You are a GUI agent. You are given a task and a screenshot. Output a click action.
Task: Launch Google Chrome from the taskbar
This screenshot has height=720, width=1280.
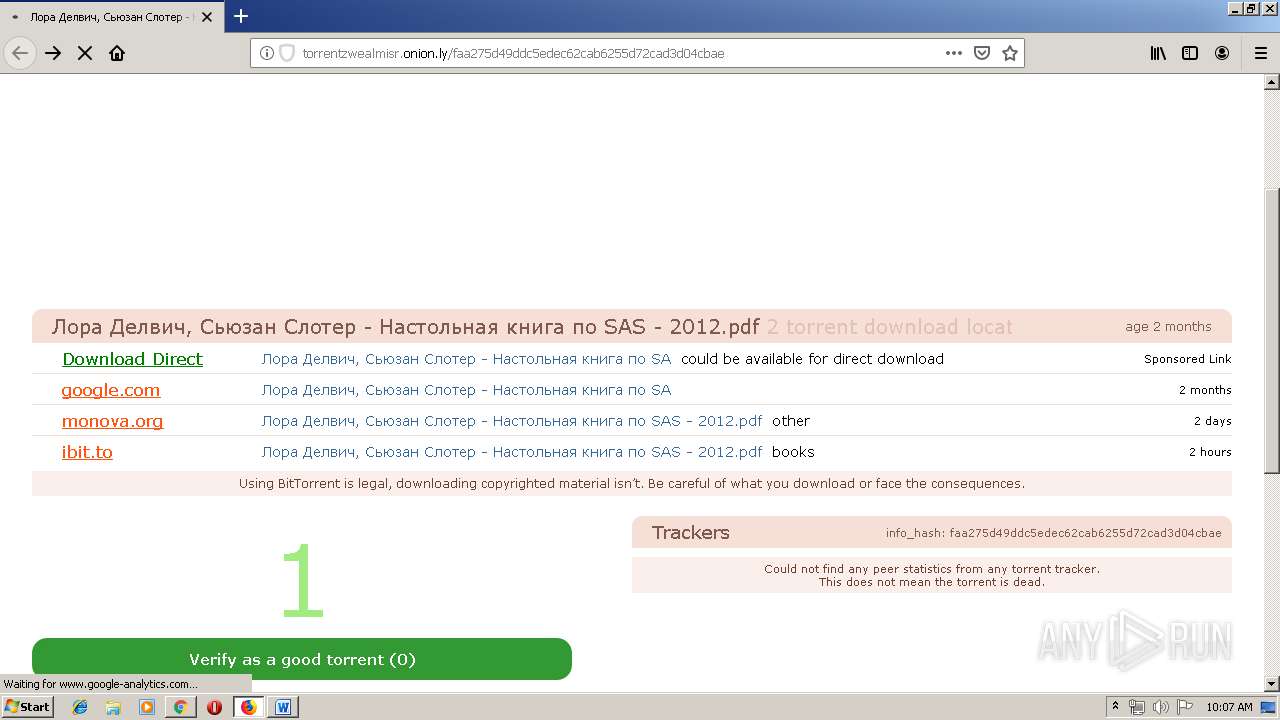coord(180,707)
